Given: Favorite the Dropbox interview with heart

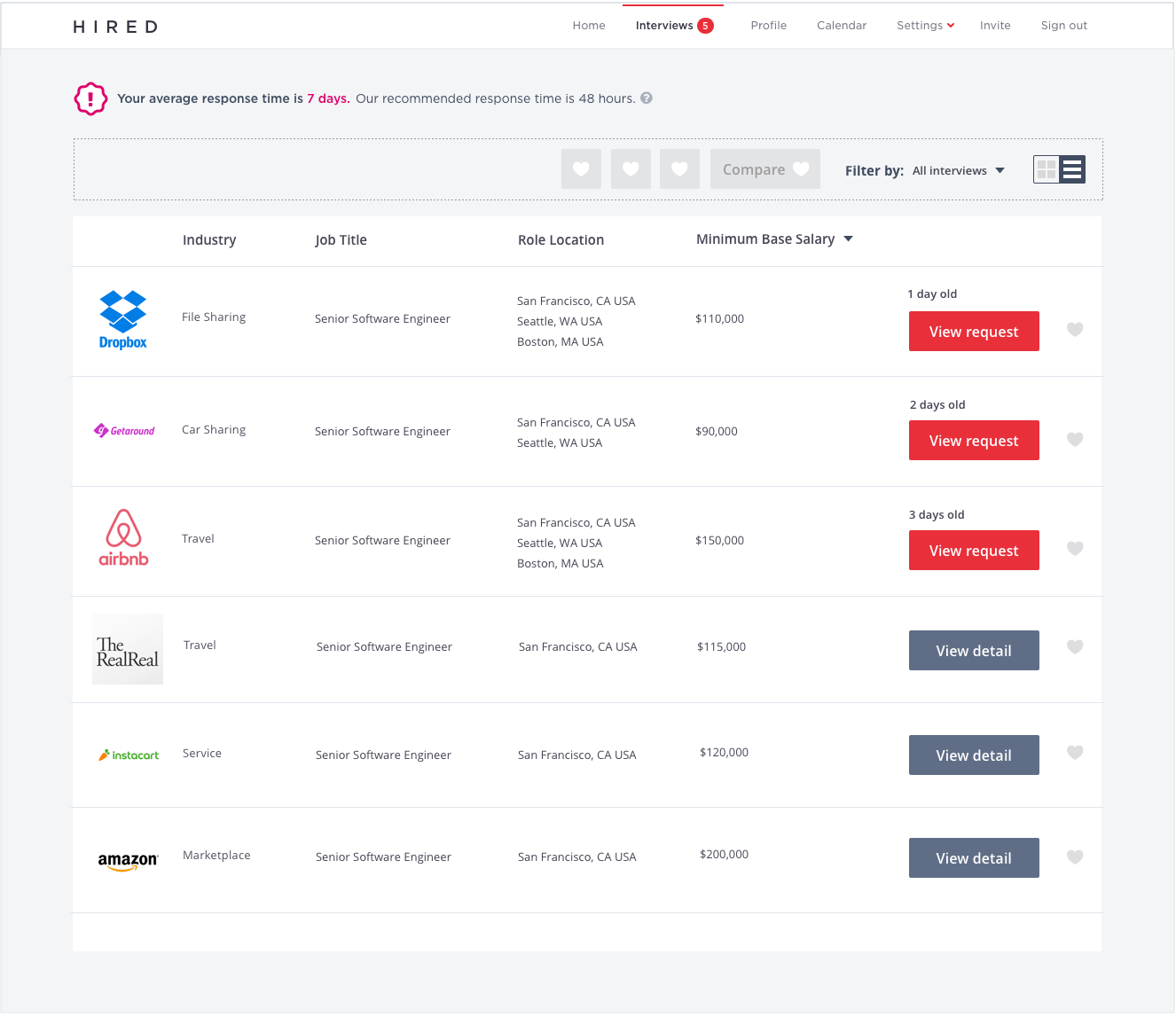Looking at the screenshot, I should 1075,330.
